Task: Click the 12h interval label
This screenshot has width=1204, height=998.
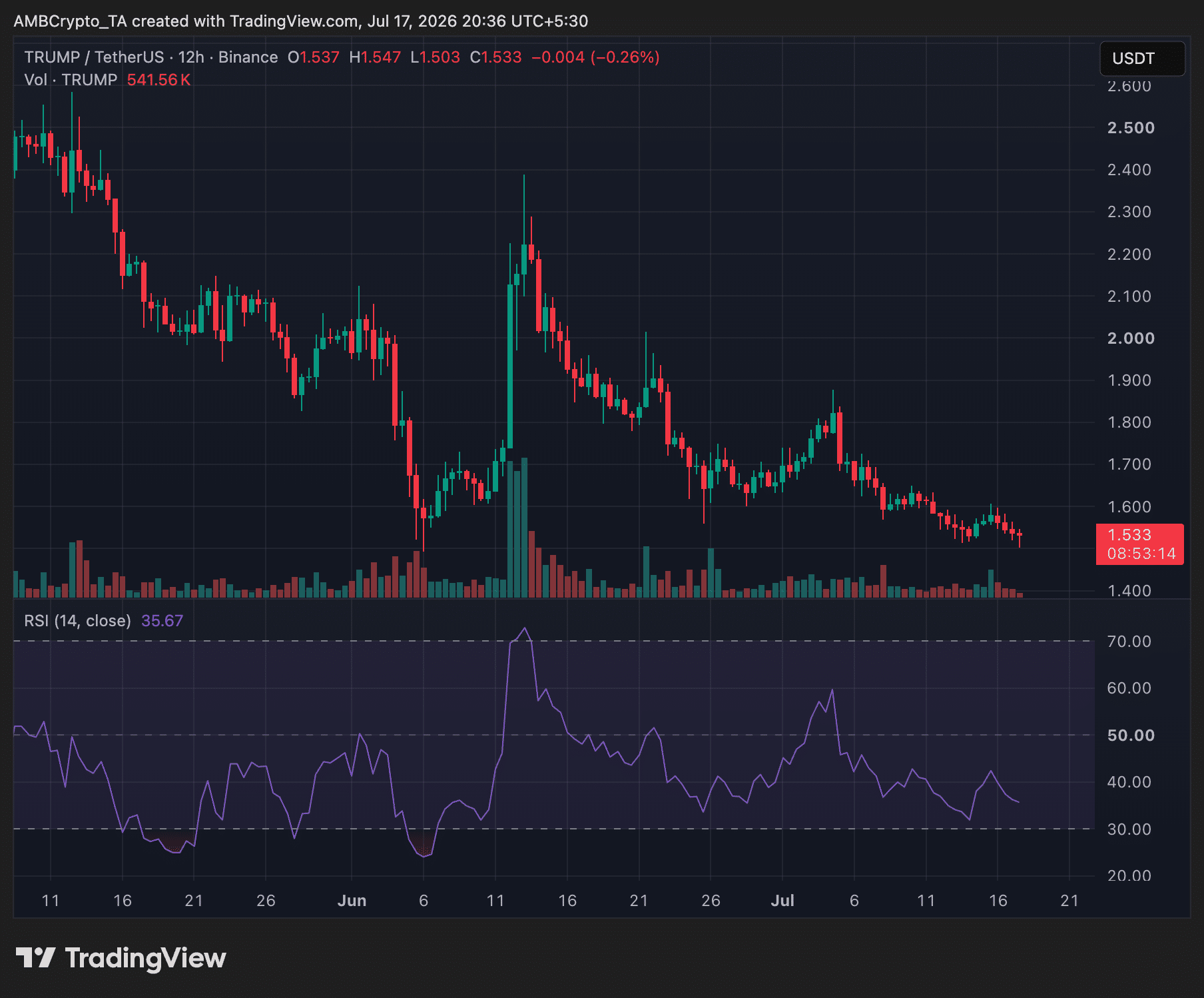Action: [x=191, y=57]
